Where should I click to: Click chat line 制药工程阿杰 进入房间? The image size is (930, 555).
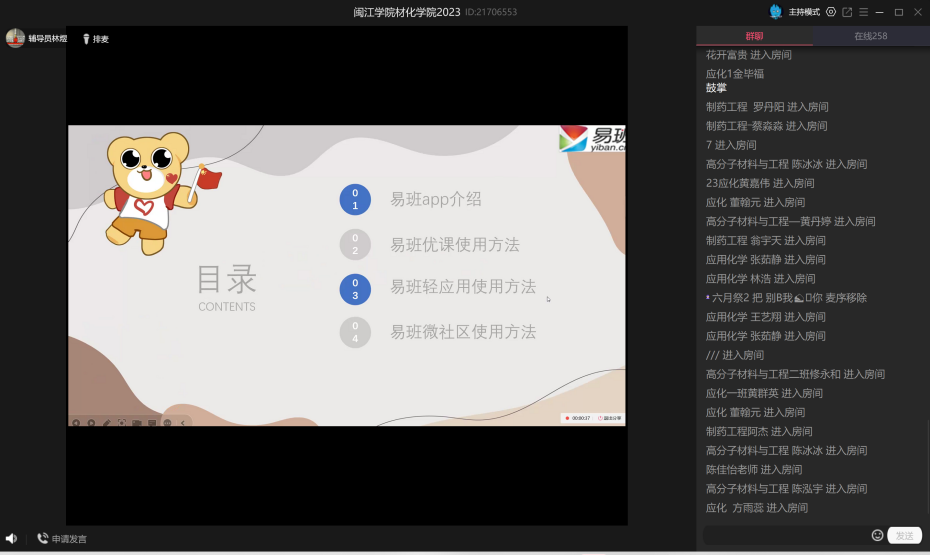[x=759, y=432]
